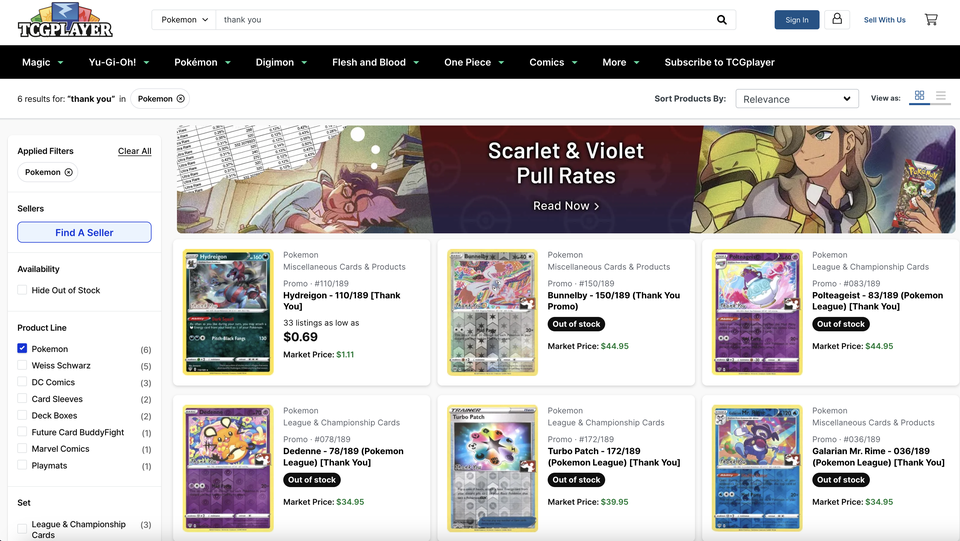
Task: Open Hydreigon - 110/189 [Thank You] title
Action: (342, 300)
